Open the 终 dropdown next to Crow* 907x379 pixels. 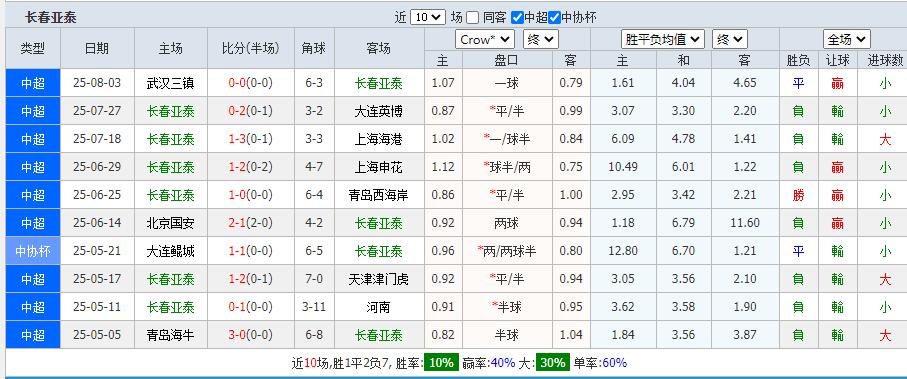[540, 39]
